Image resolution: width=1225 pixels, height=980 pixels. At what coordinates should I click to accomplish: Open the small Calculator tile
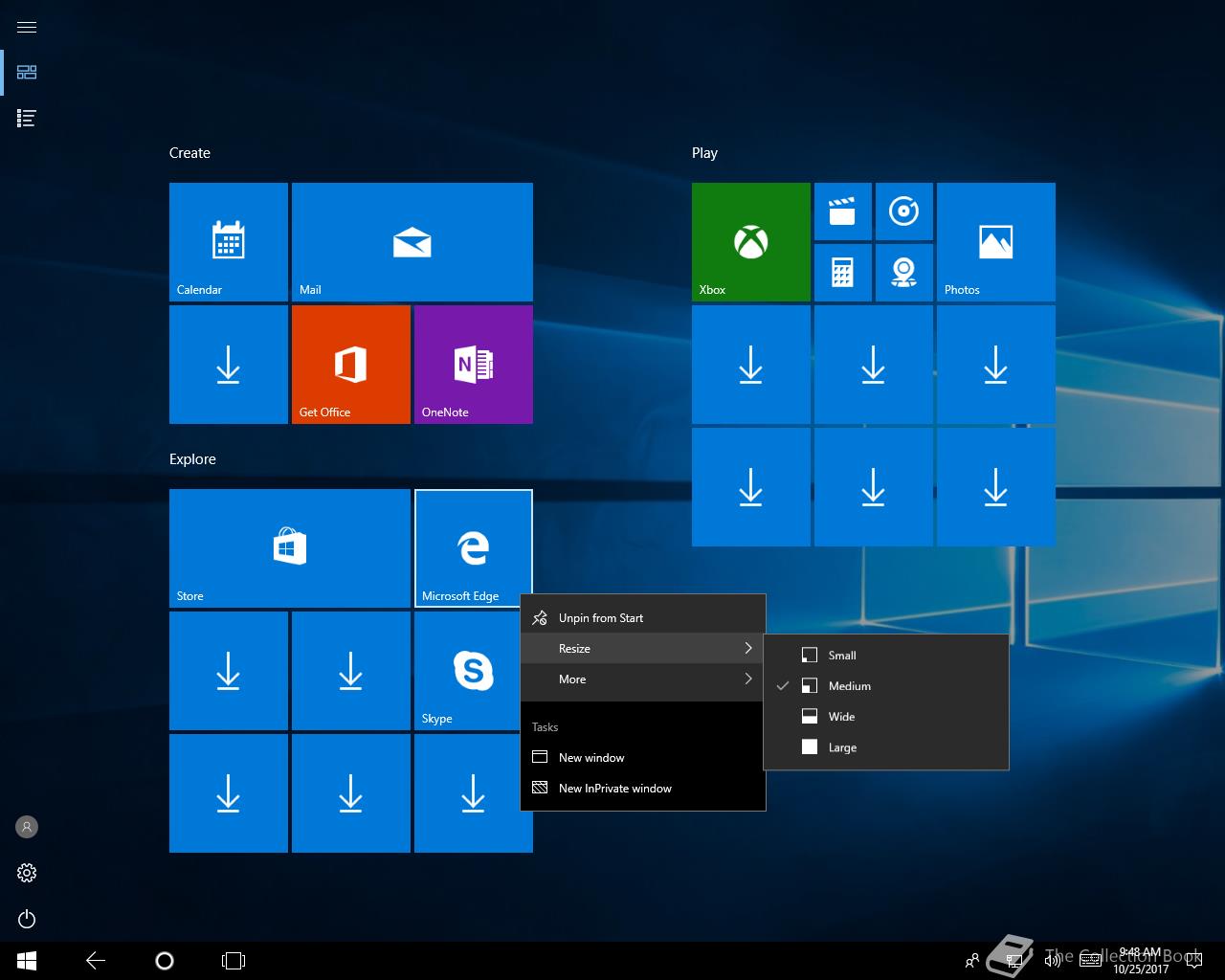(843, 273)
